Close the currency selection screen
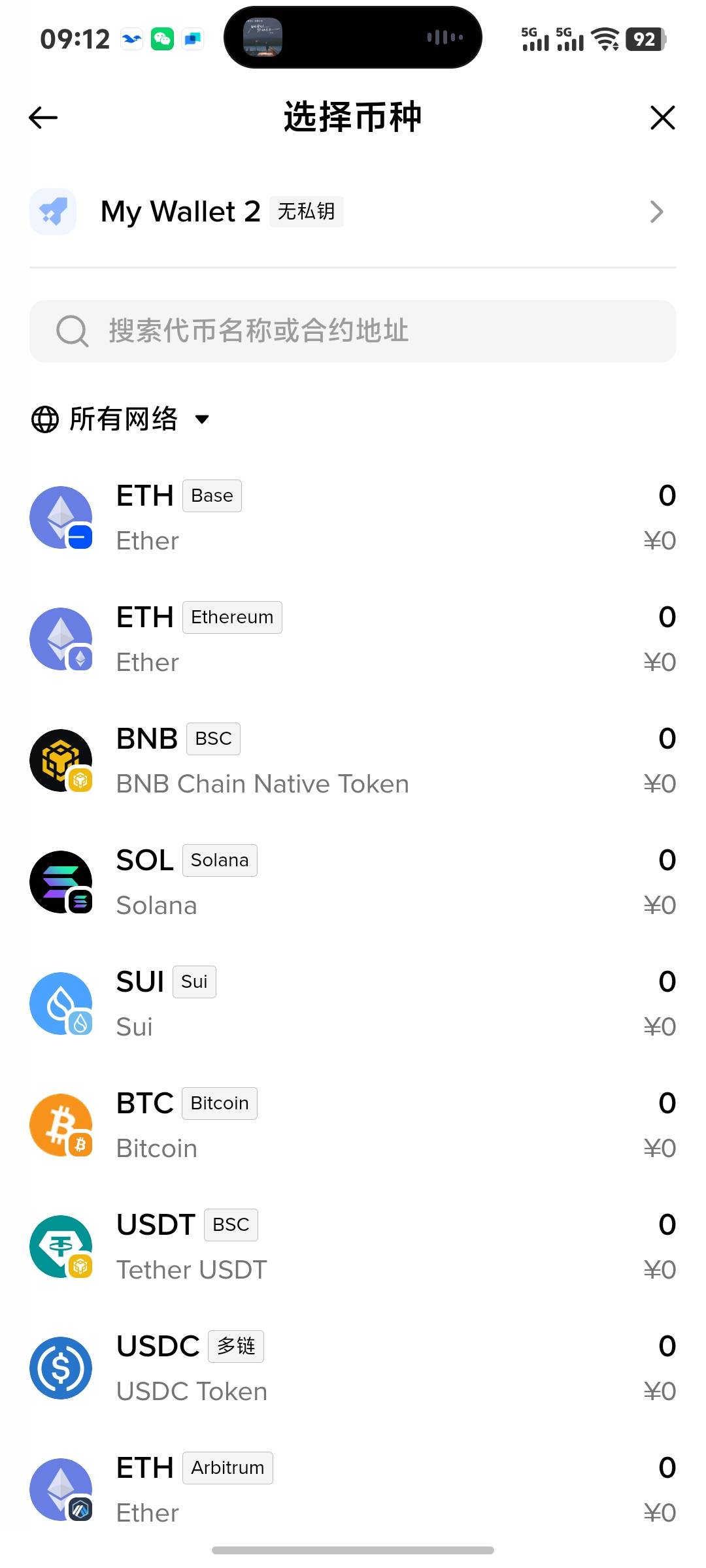706x1568 pixels. click(x=662, y=118)
